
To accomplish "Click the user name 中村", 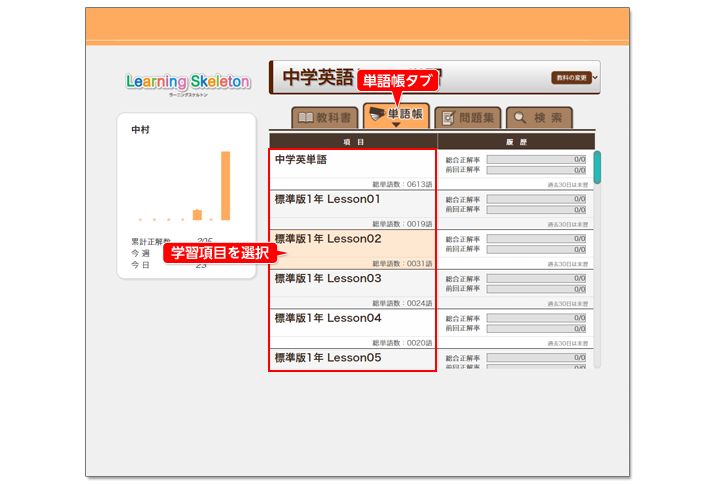I will pyautogui.click(x=140, y=130).
